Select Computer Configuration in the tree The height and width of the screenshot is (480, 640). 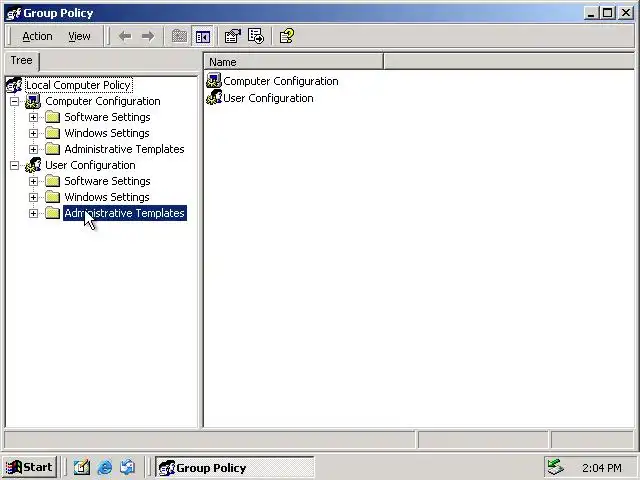click(x=103, y=101)
